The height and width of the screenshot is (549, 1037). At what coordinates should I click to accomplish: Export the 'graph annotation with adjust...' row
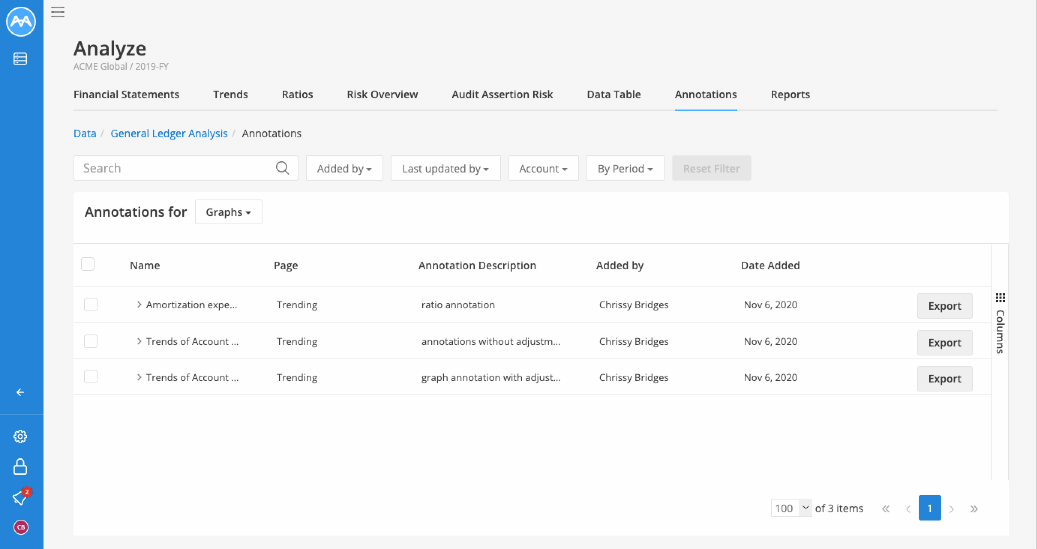(x=944, y=379)
